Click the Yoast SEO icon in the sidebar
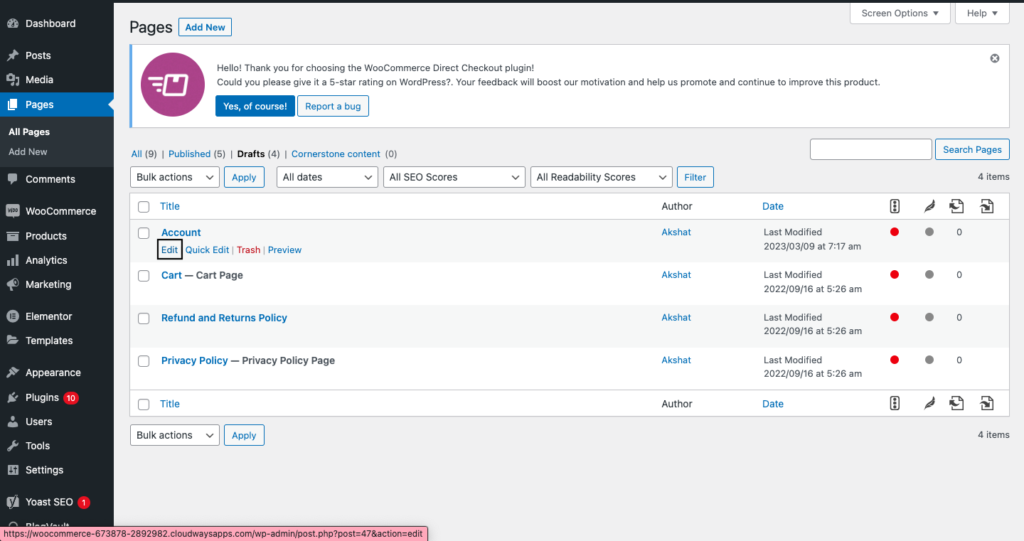 (x=12, y=502)
